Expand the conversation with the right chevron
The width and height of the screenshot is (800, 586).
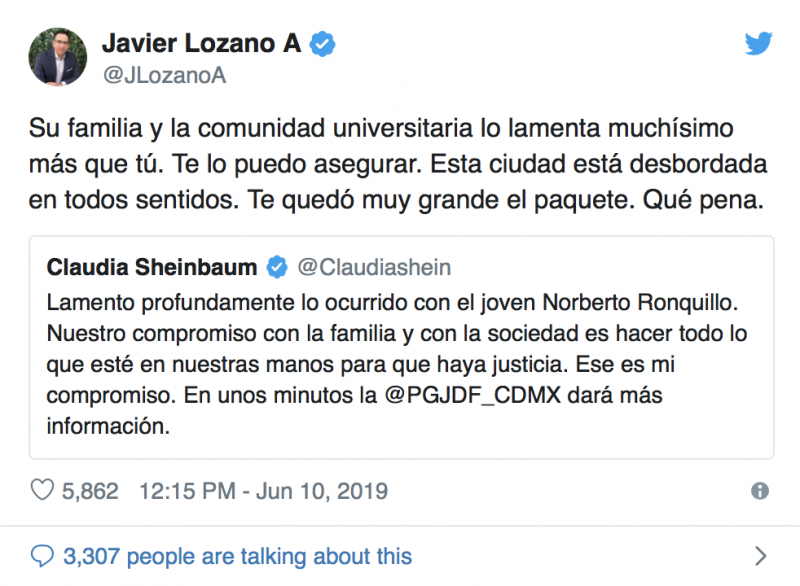click(760, 556)
